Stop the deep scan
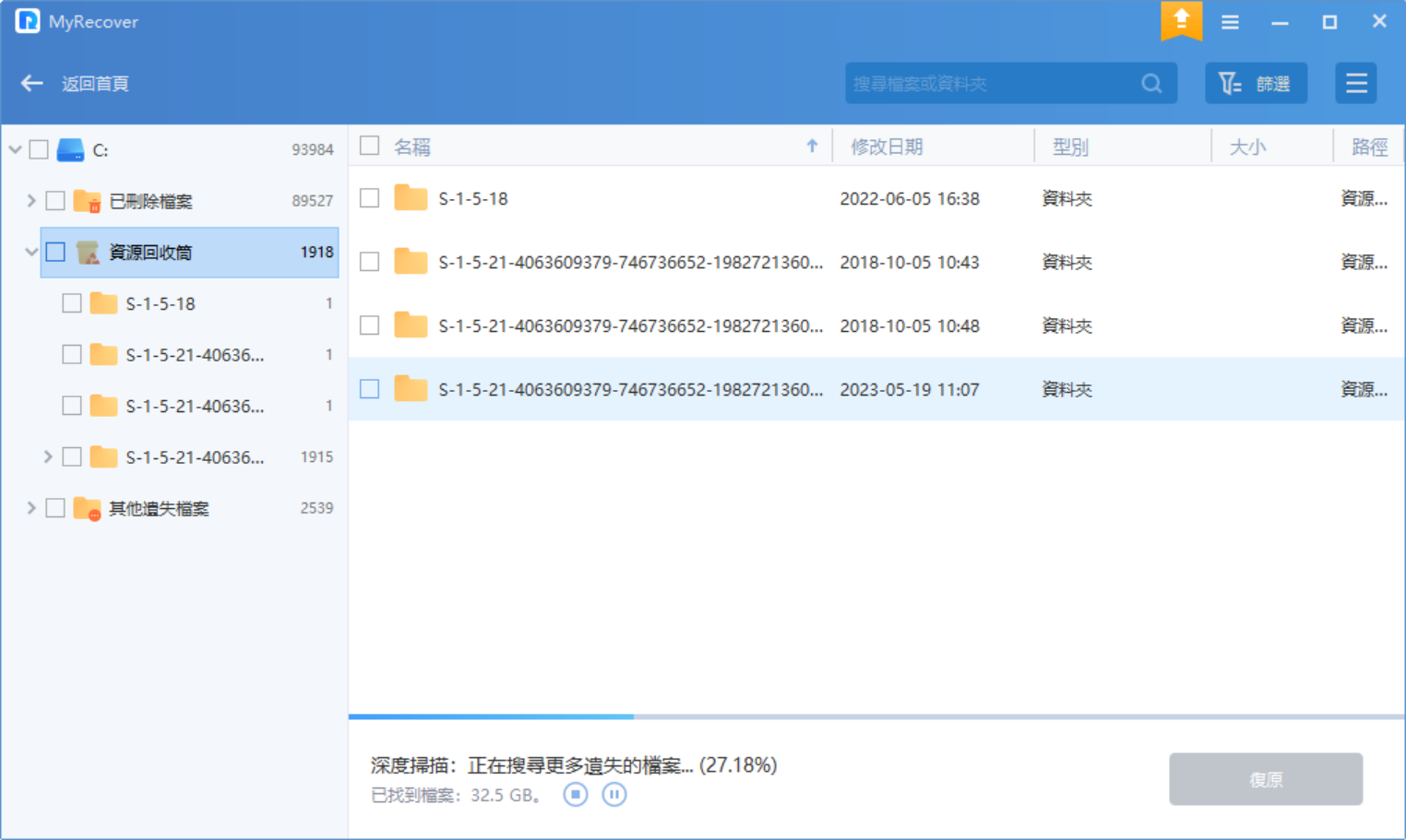Screen dimensions: 1406x840 (576, 794)
